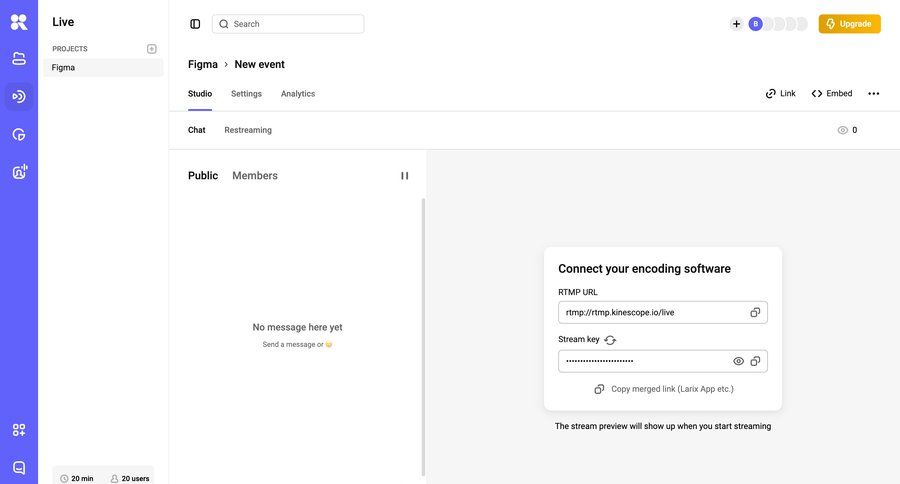Open the support chat sidebar icon
This screenshot has height=484, width=900.
coord(19,468)
